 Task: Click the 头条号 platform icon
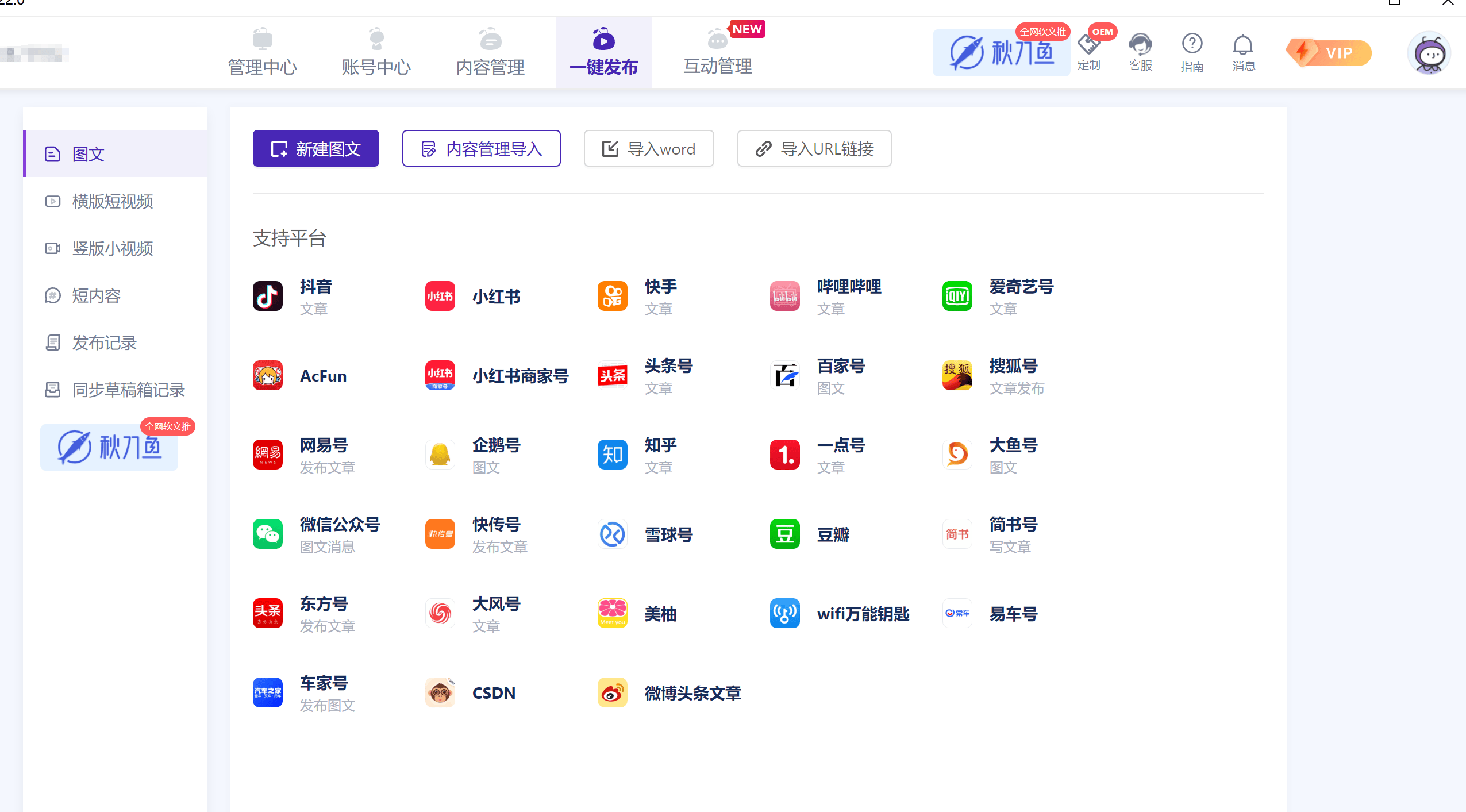coord(613,376)
